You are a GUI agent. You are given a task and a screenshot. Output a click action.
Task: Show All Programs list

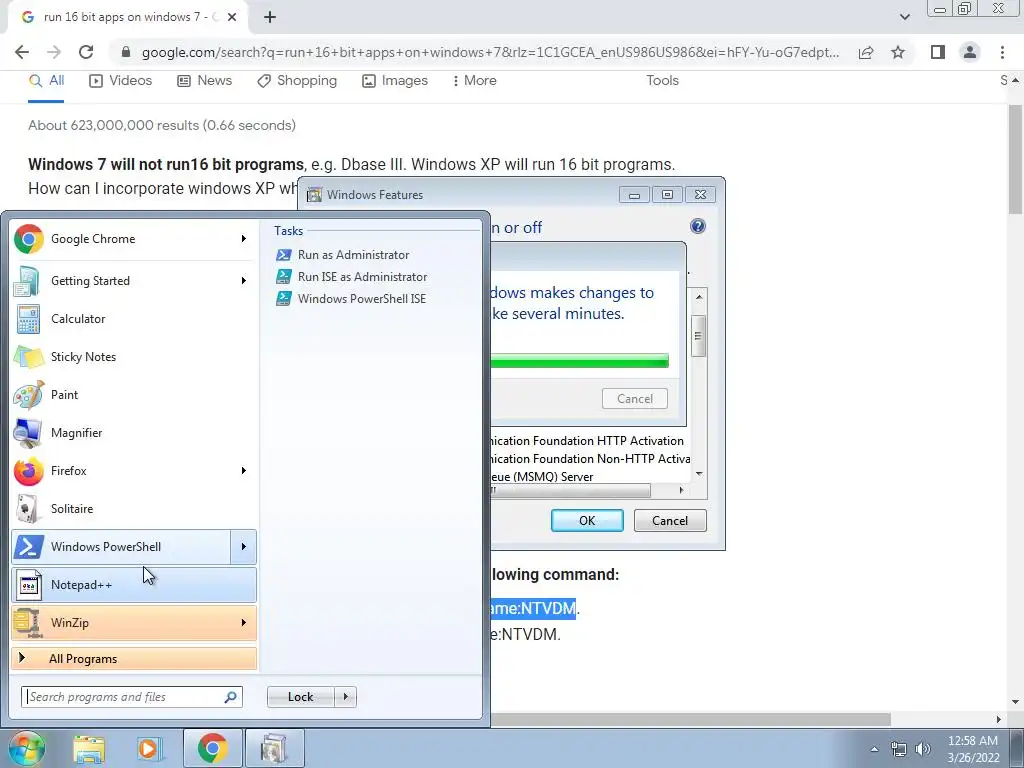click(x=134, y=659)
